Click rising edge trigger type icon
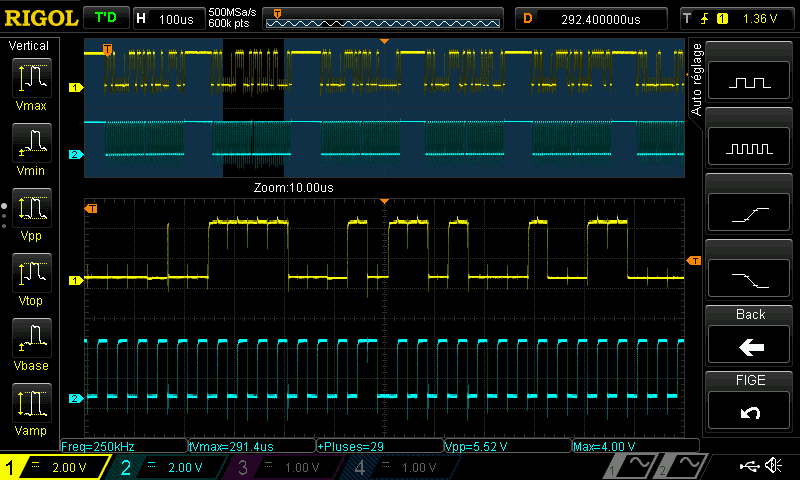 point(705,19)
